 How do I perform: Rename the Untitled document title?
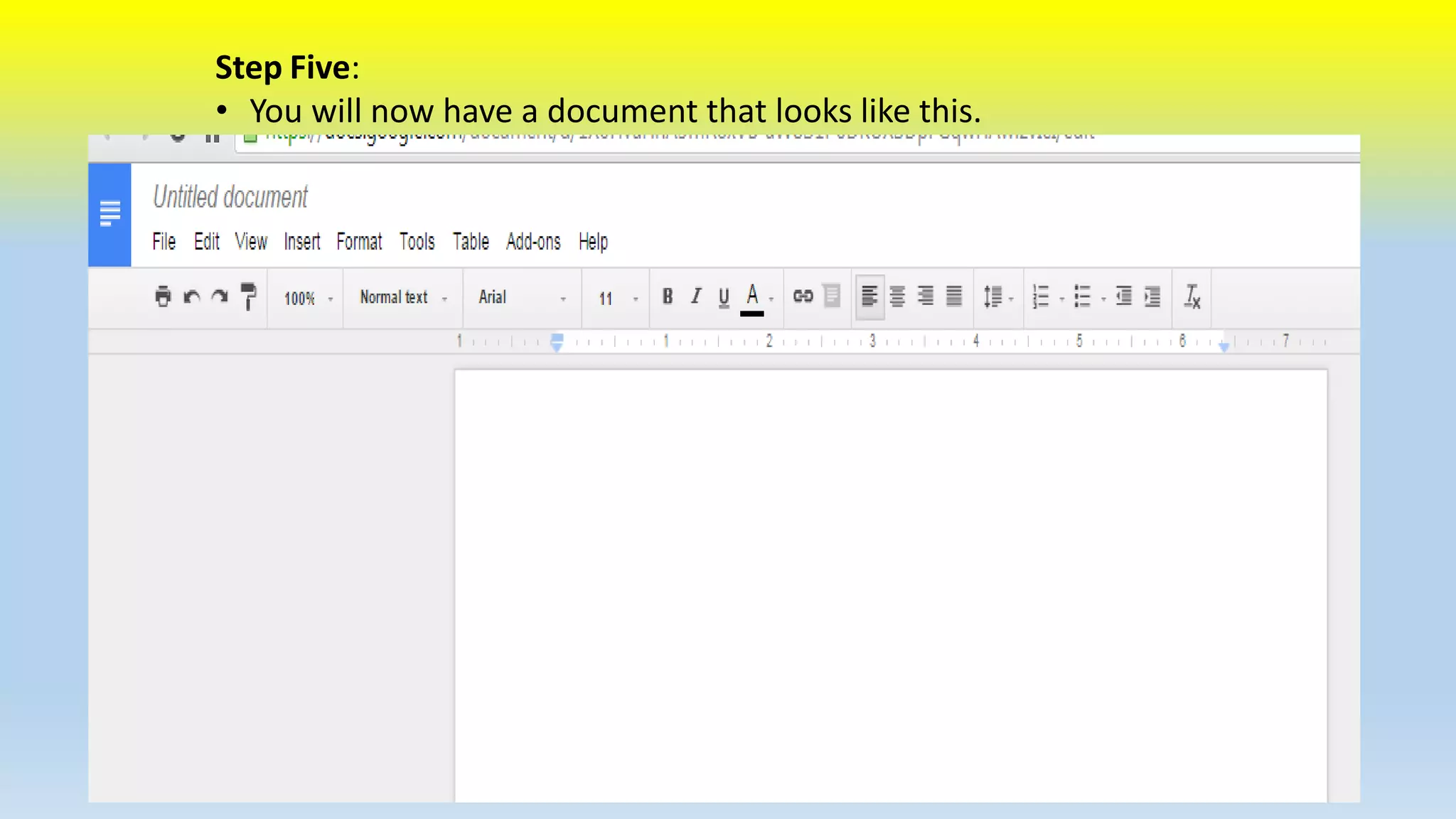coord(230,197)
